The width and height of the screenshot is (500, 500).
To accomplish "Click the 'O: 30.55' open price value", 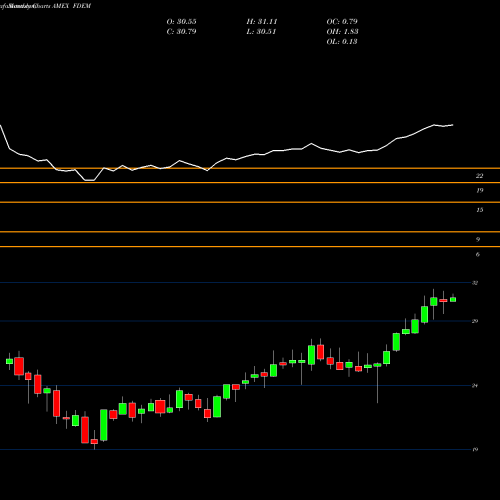I will coord(181,21).
